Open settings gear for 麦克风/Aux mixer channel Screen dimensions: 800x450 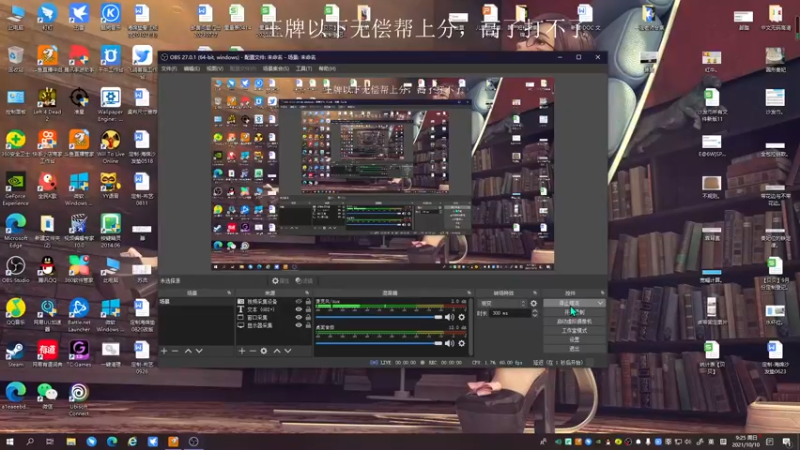(462, 317)
